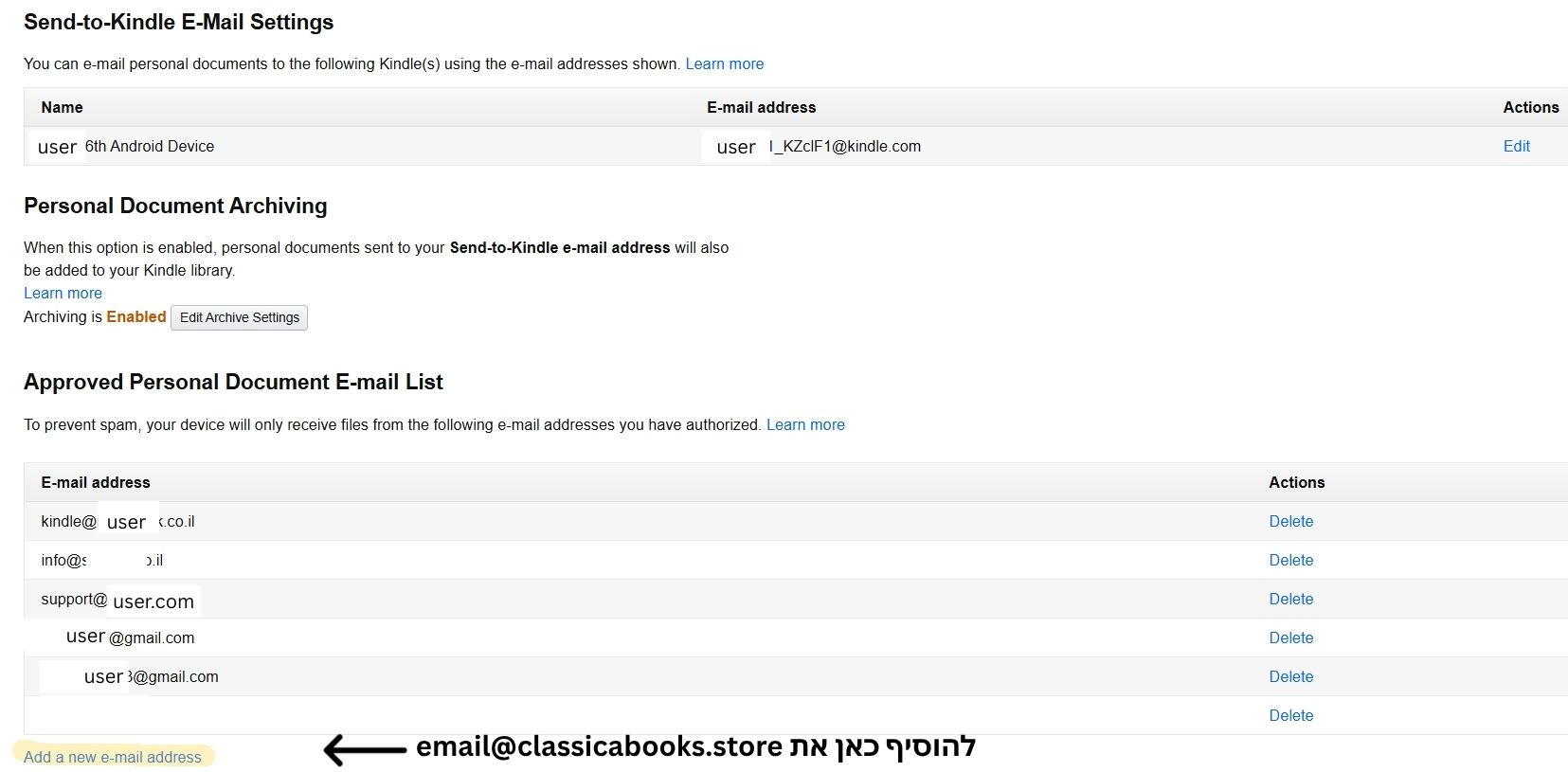
Task: Click the Name column header
Action: click(x=61, y=107)
